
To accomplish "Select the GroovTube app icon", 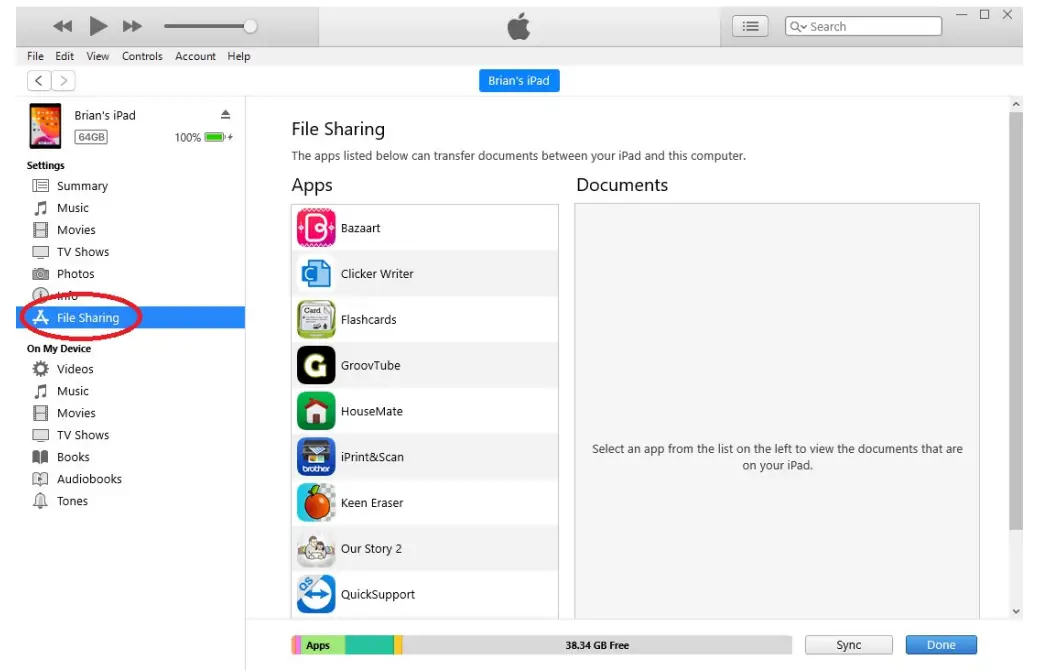I will coord(315,365).
